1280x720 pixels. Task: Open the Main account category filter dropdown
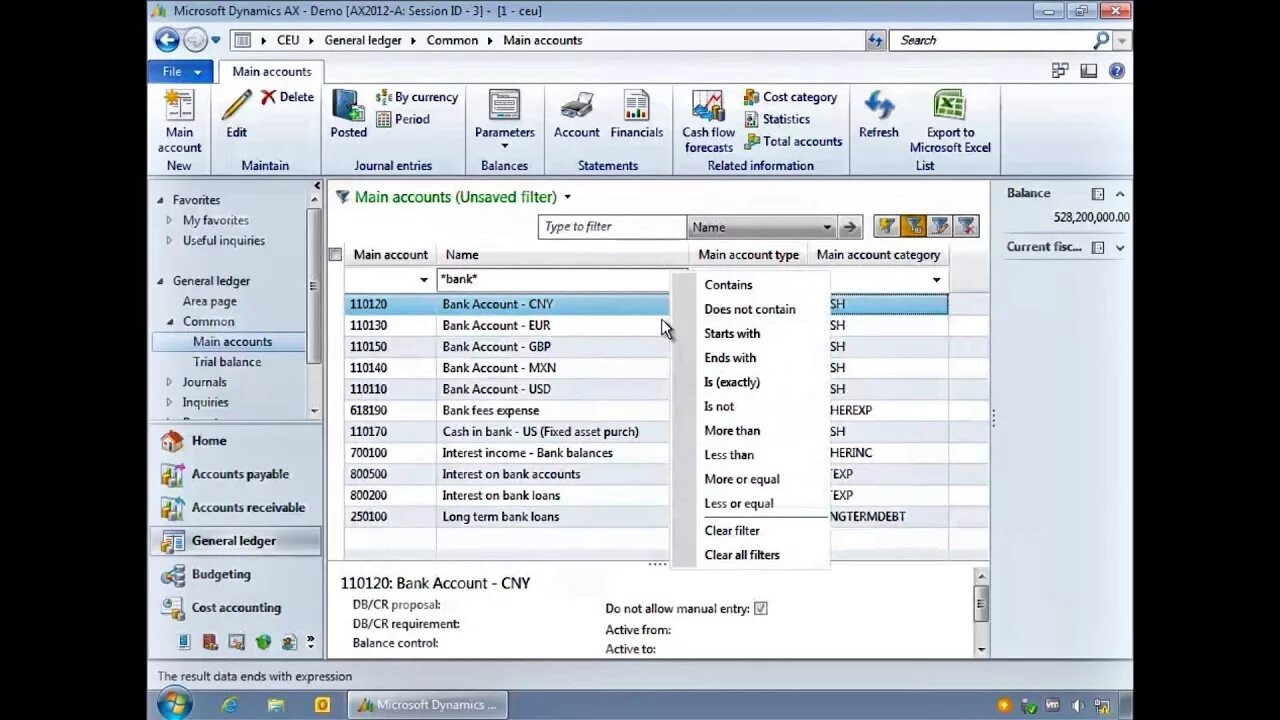(937, 280)
